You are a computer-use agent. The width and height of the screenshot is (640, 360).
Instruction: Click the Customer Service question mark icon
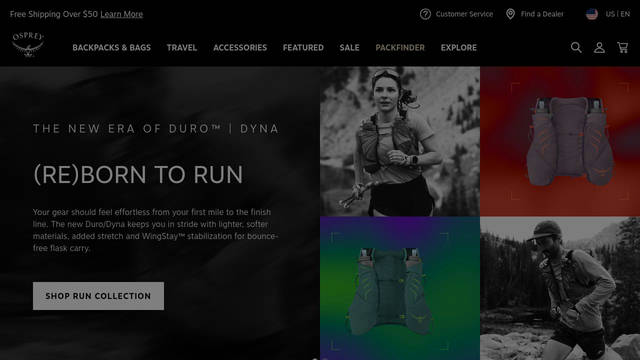click(425, 14)
